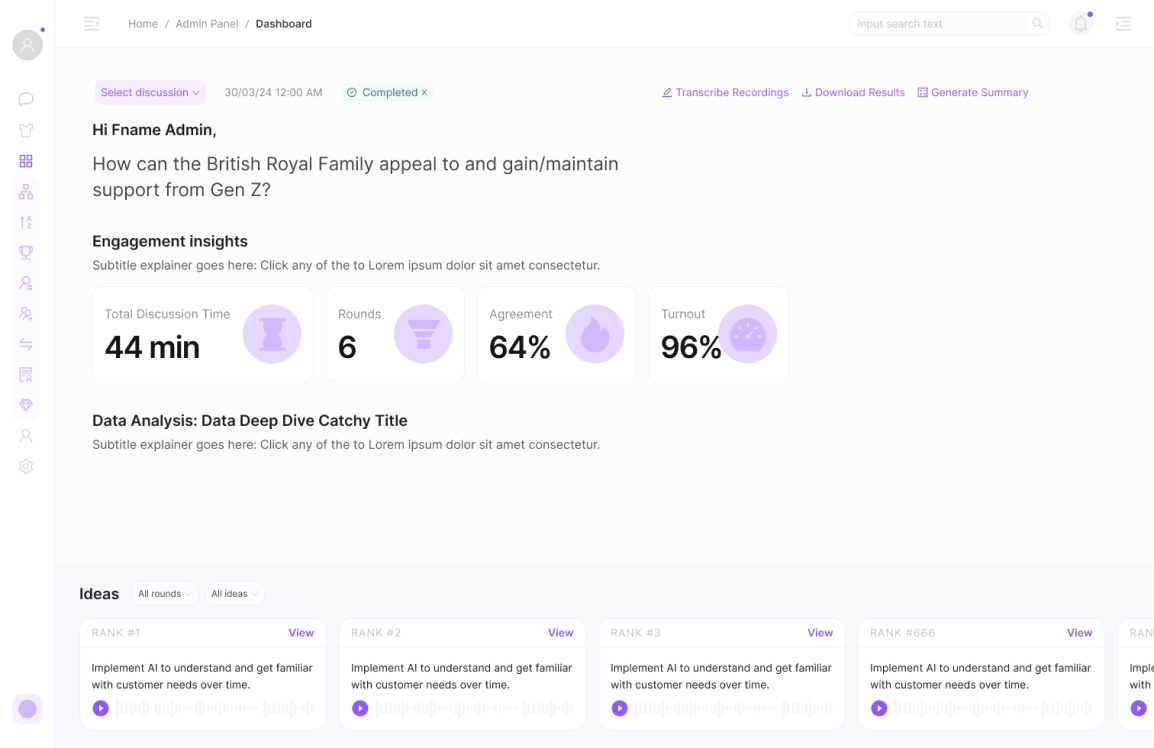Click the funnel icon in Rounds card
Screen dimensions: 1154x748
point(423,334)
